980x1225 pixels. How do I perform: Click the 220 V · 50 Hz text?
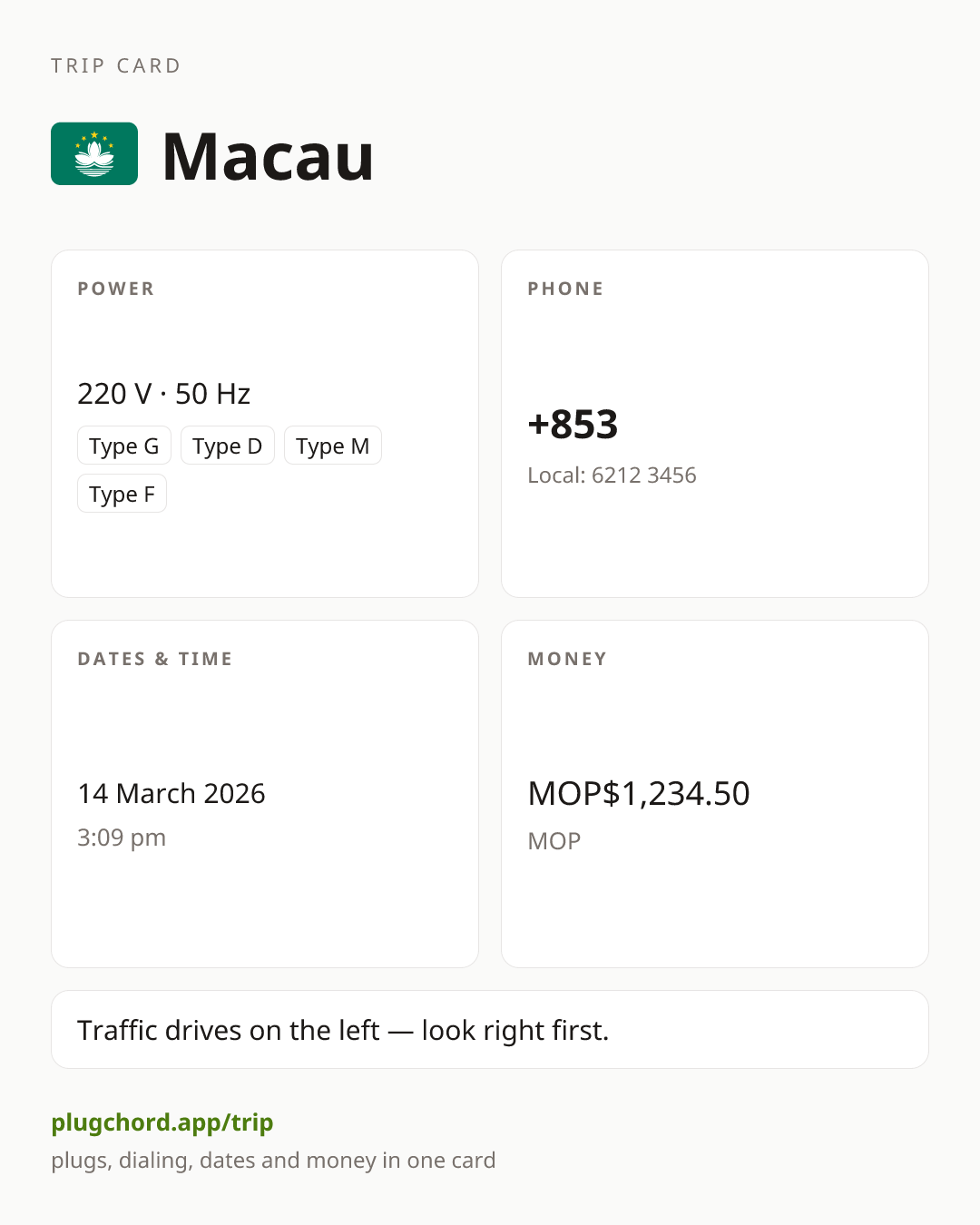[x=163, y=394]
